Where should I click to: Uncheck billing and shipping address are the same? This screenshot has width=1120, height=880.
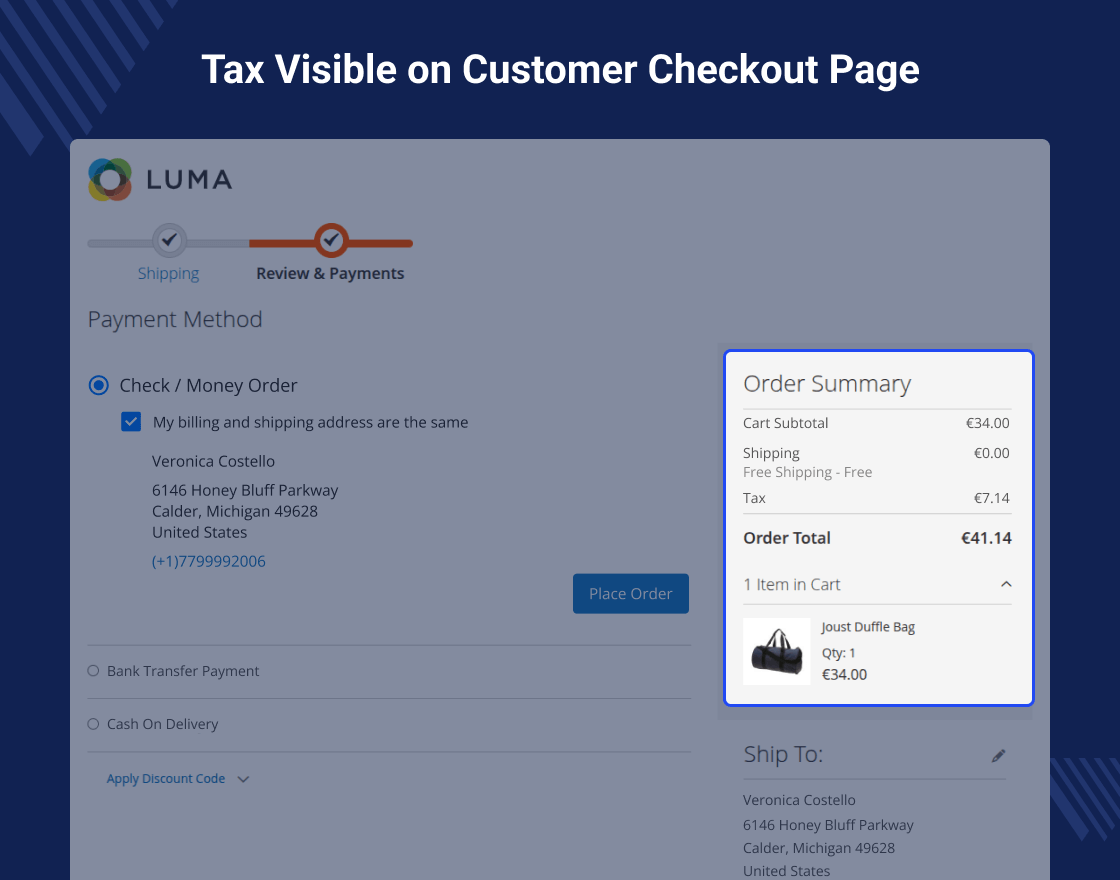coord(131,422)
